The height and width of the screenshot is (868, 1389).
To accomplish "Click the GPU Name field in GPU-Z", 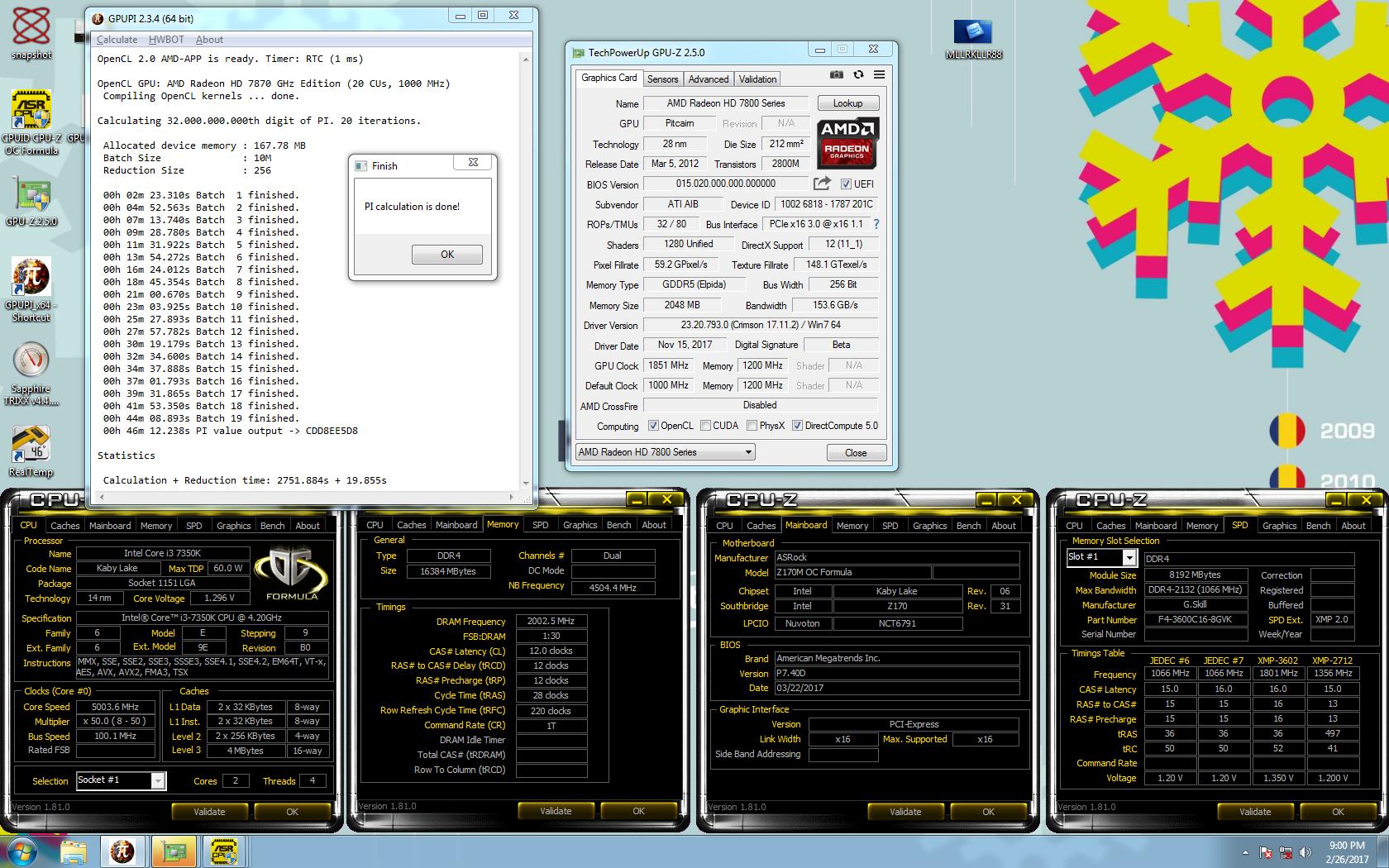I will 726,103.
